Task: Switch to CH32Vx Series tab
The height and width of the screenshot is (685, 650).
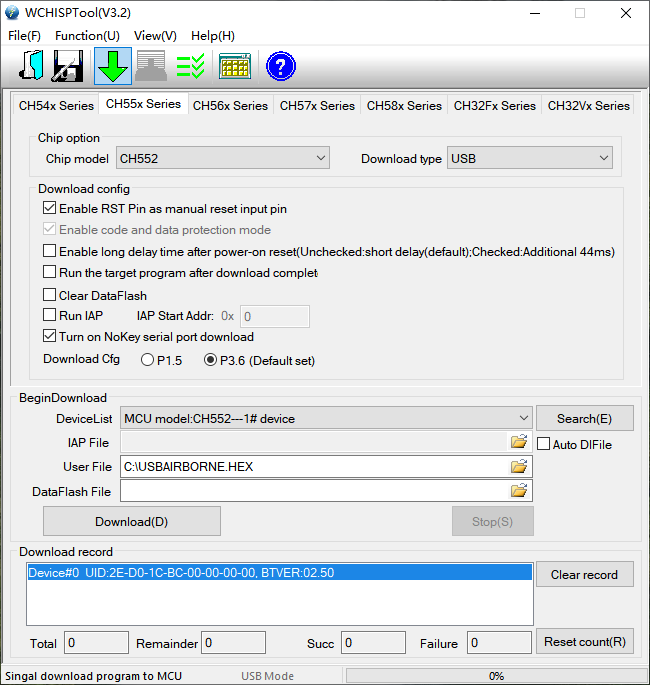Action: [588, 105]
